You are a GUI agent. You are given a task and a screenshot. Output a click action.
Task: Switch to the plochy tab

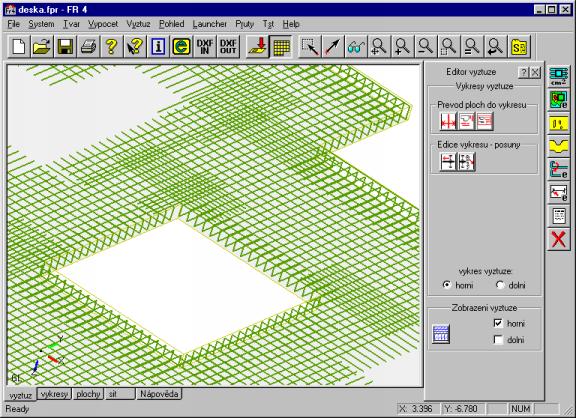click(x=88, y=394)
